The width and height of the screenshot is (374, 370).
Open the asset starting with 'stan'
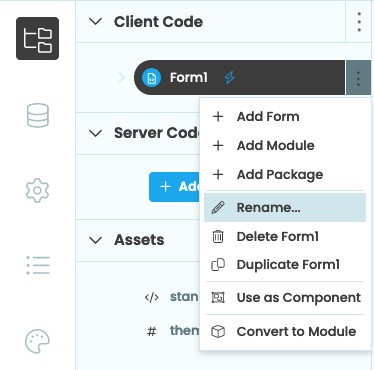click(184, 297)
